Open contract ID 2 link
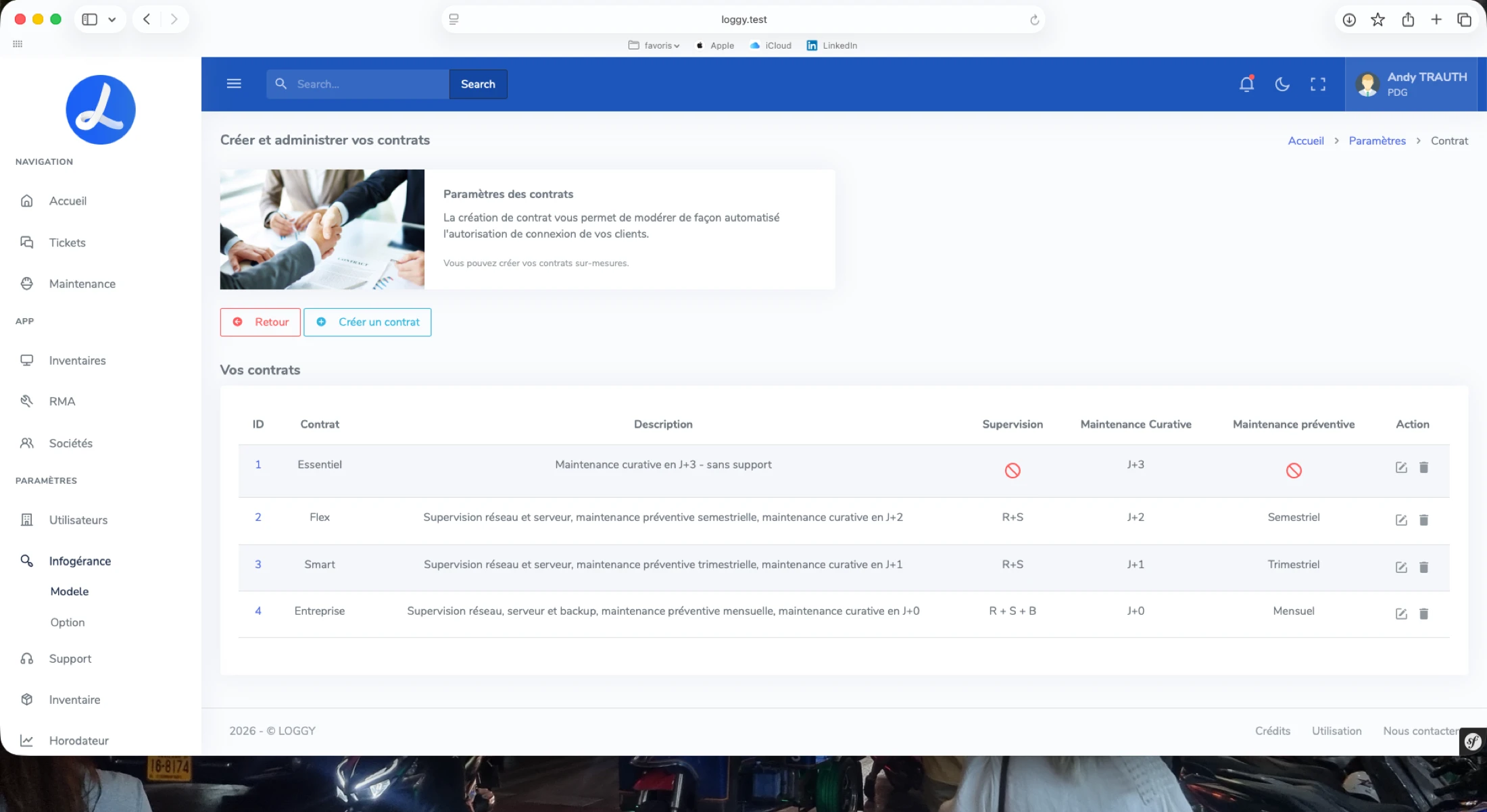1487x812 pixels. click(x=258, y=517)
